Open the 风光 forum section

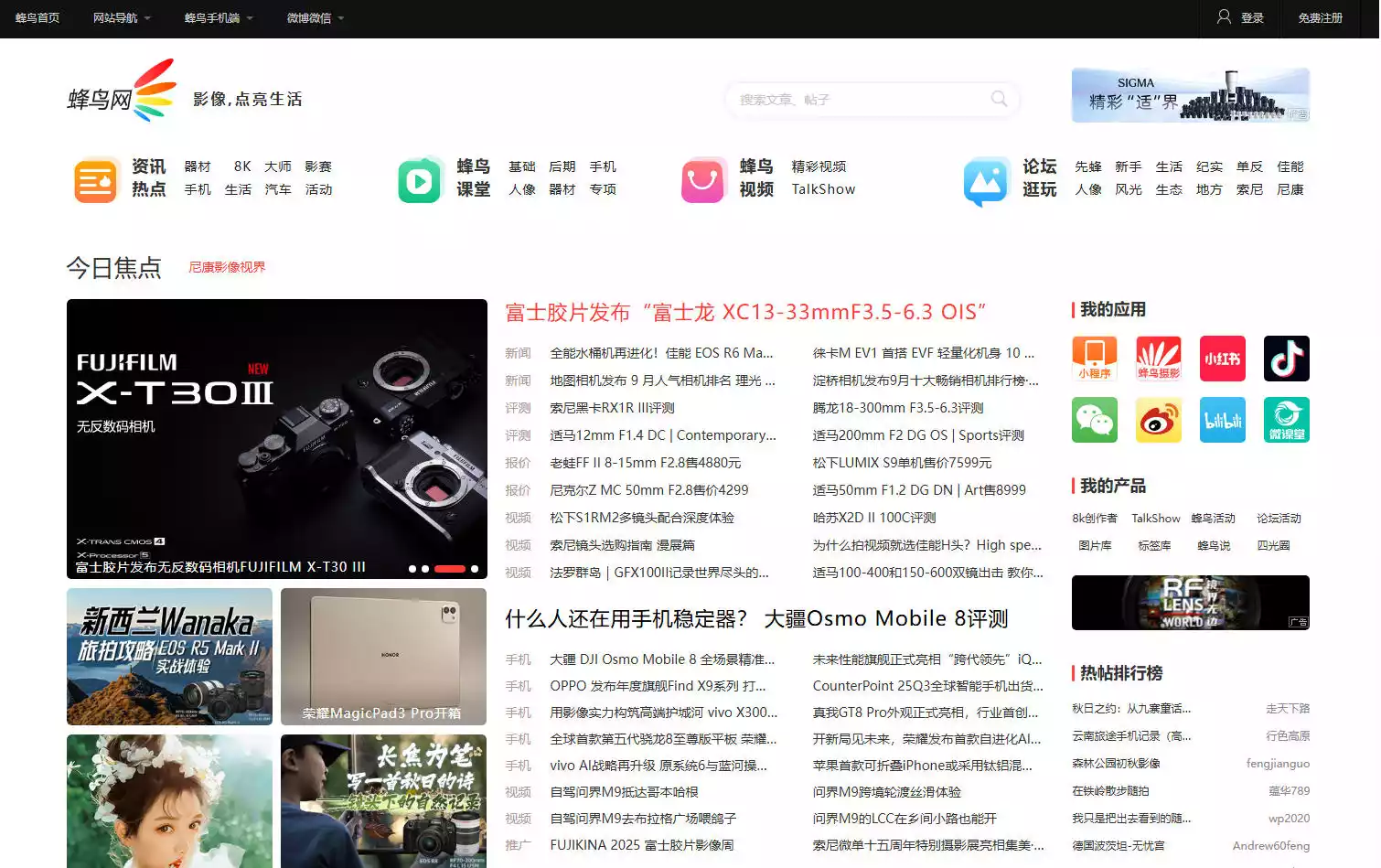[x=1129, y=189]
